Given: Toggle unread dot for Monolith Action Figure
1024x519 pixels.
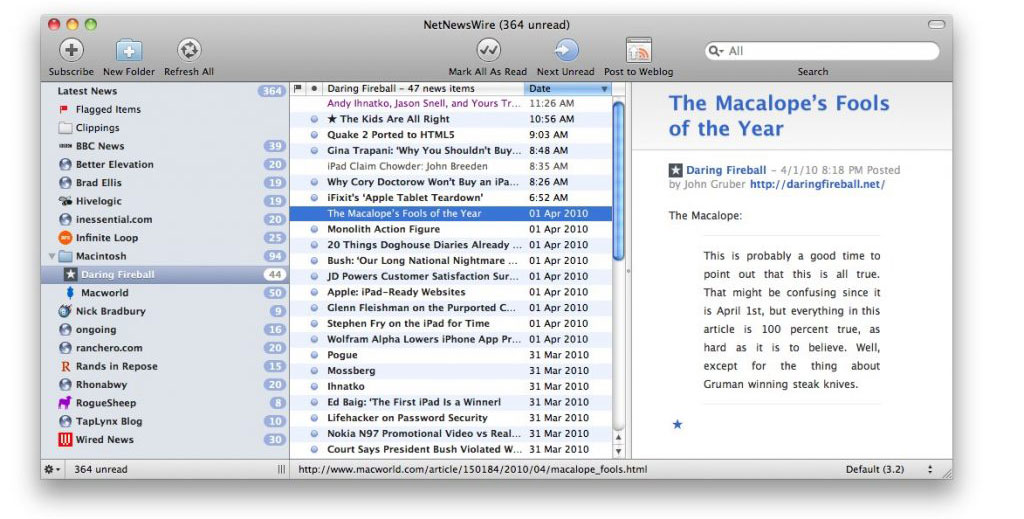Looking at the screenshot, I should point(314,229).
